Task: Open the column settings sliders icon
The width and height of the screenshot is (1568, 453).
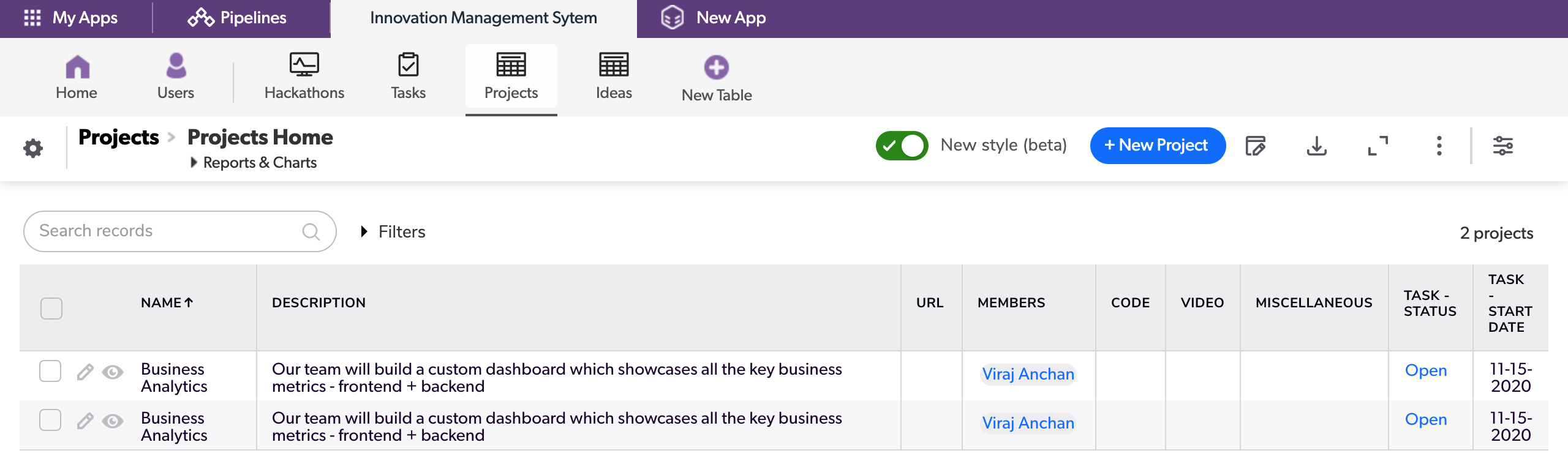Action: 1502,146
